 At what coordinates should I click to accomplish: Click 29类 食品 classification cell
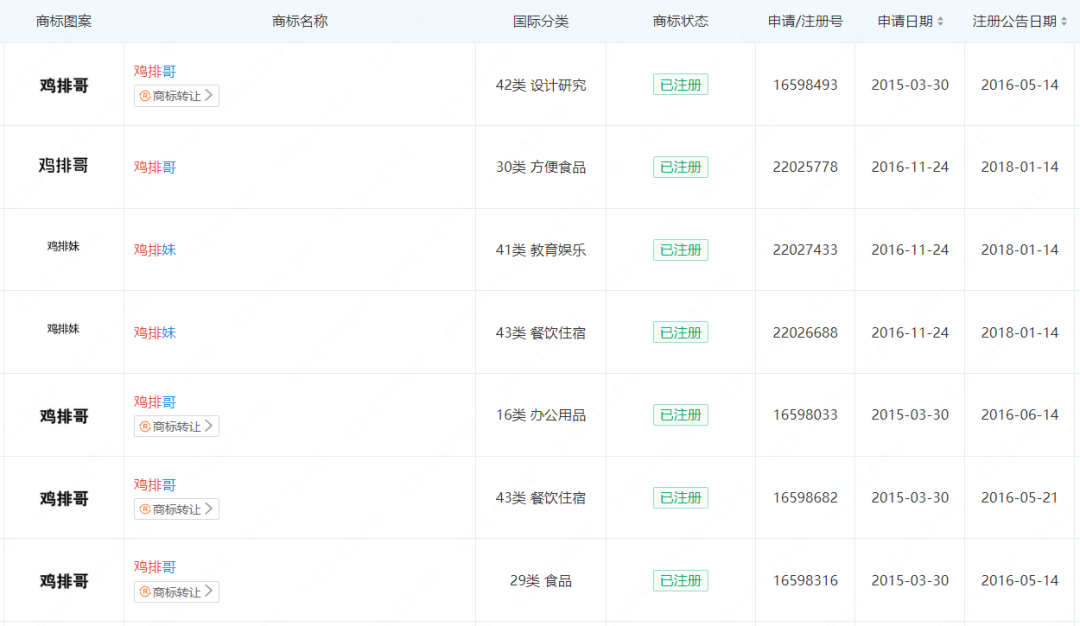[541, 581]
